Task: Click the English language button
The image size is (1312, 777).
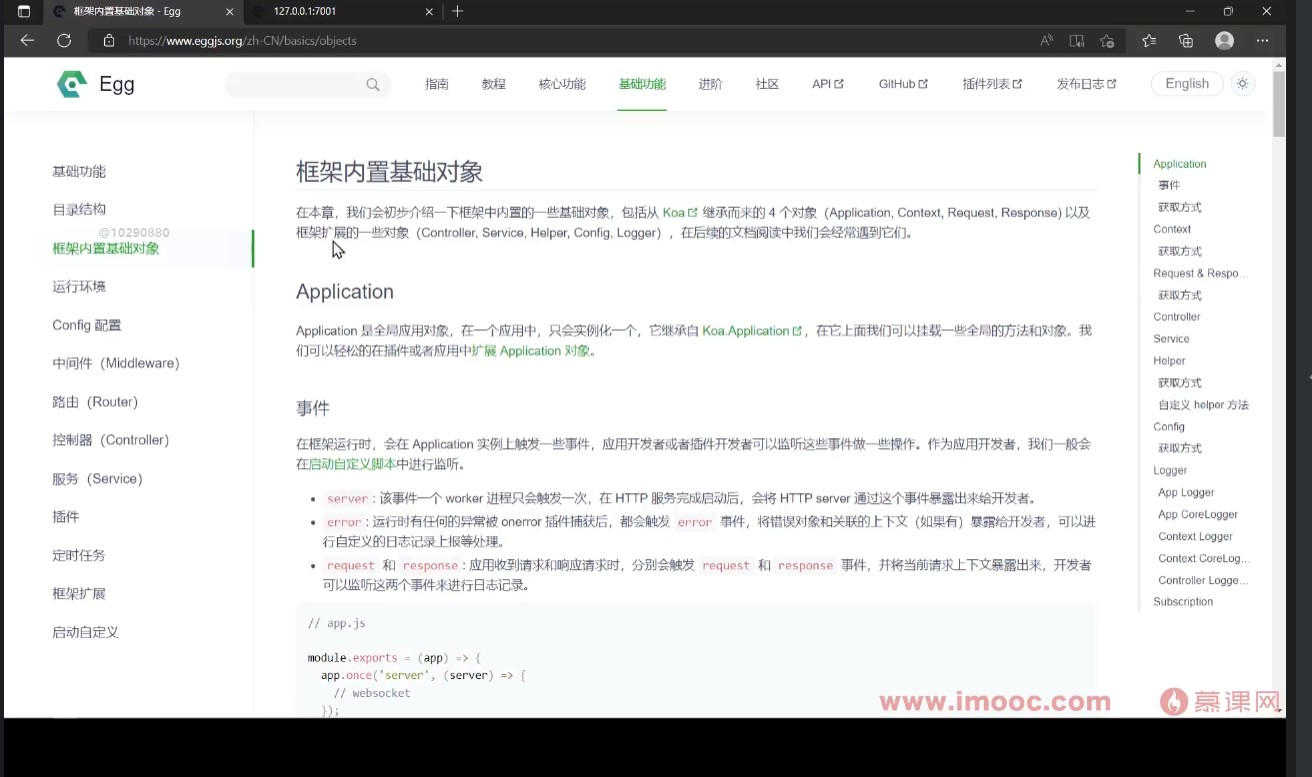Action: pos(1187,84)
